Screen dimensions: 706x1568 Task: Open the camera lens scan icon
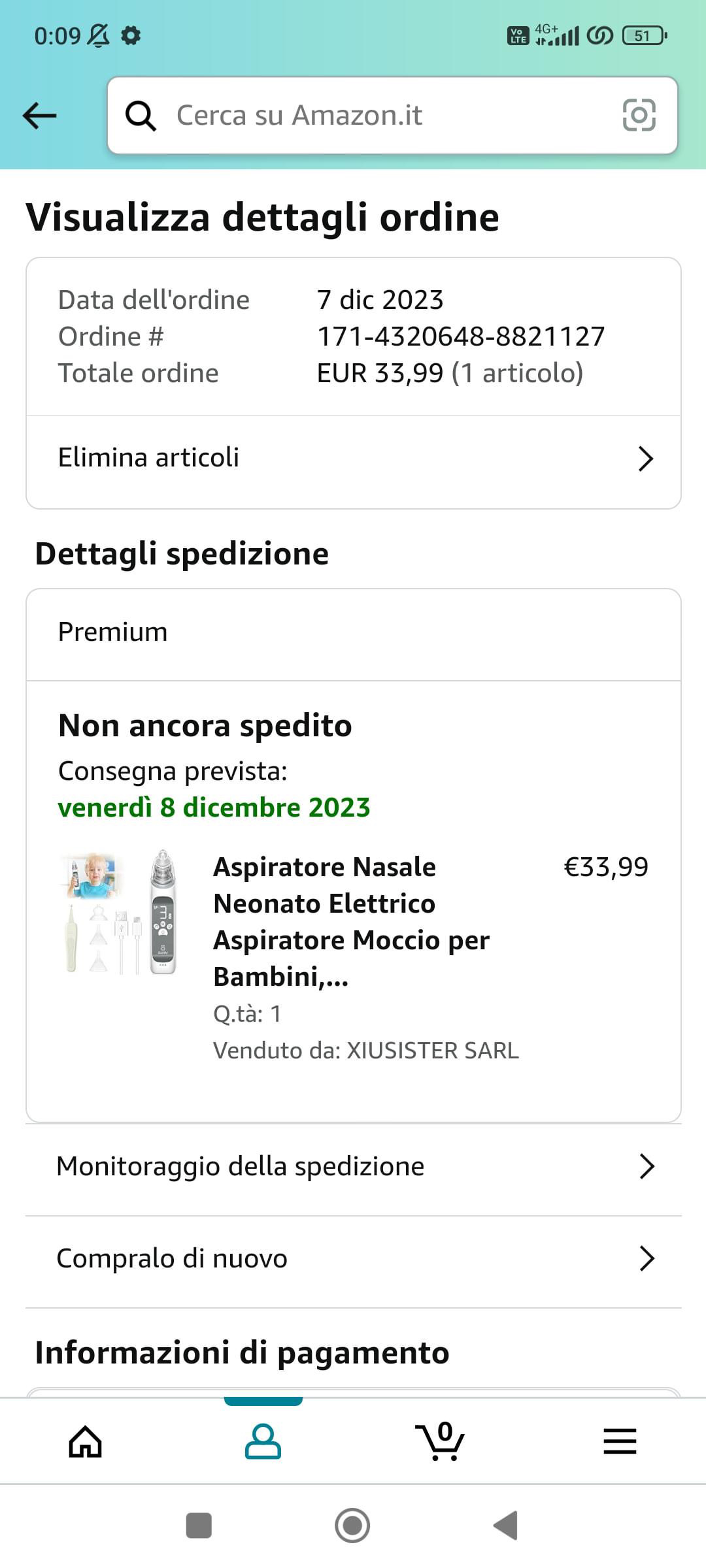639,116
